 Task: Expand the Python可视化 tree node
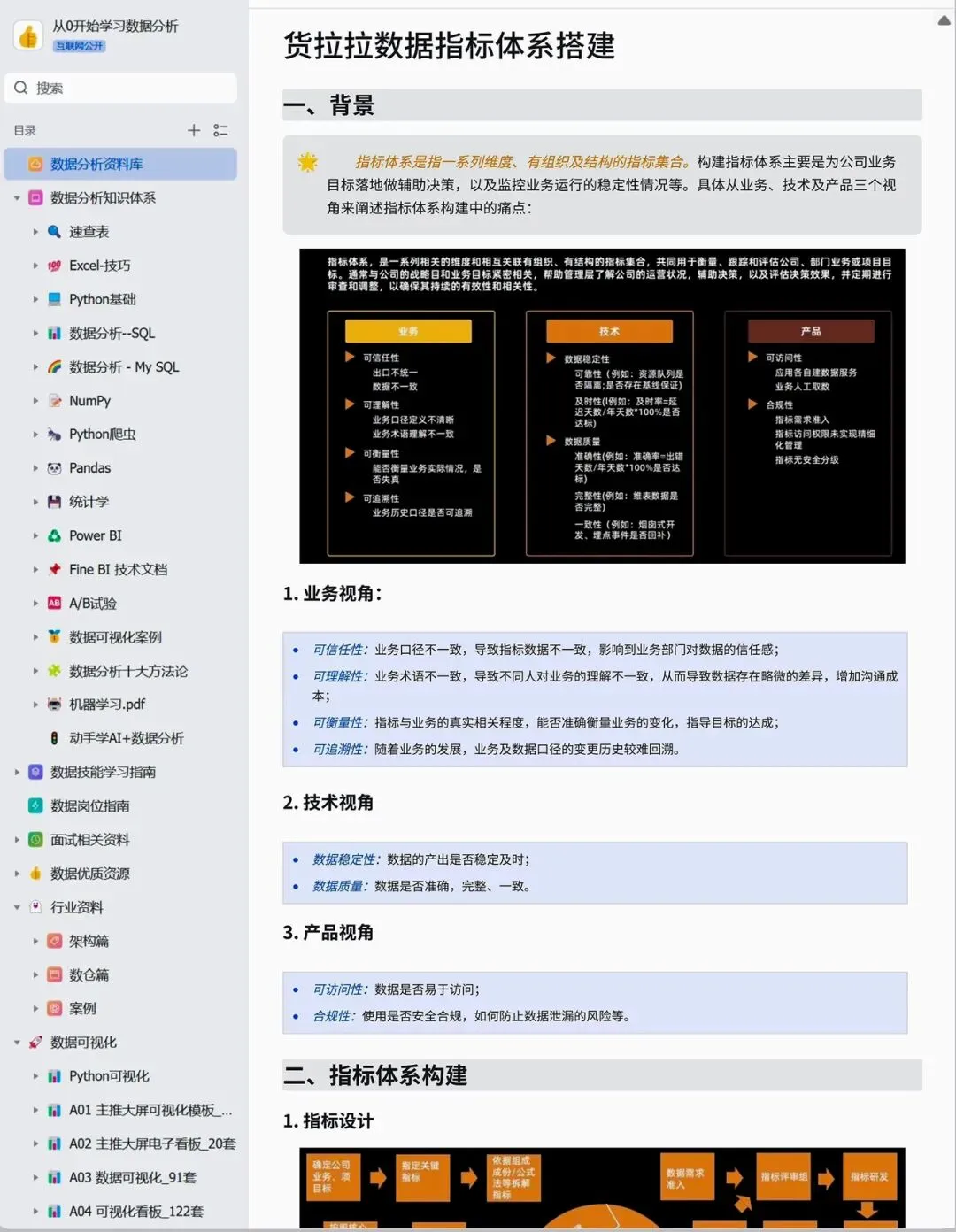[35, 1076]
